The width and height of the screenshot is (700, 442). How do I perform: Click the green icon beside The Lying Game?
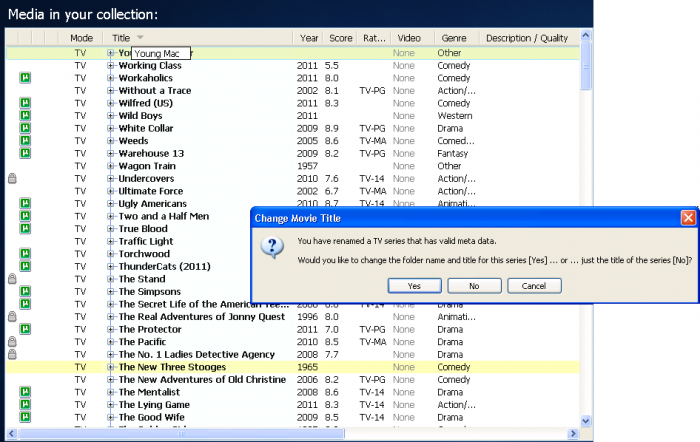coord(25,404)
